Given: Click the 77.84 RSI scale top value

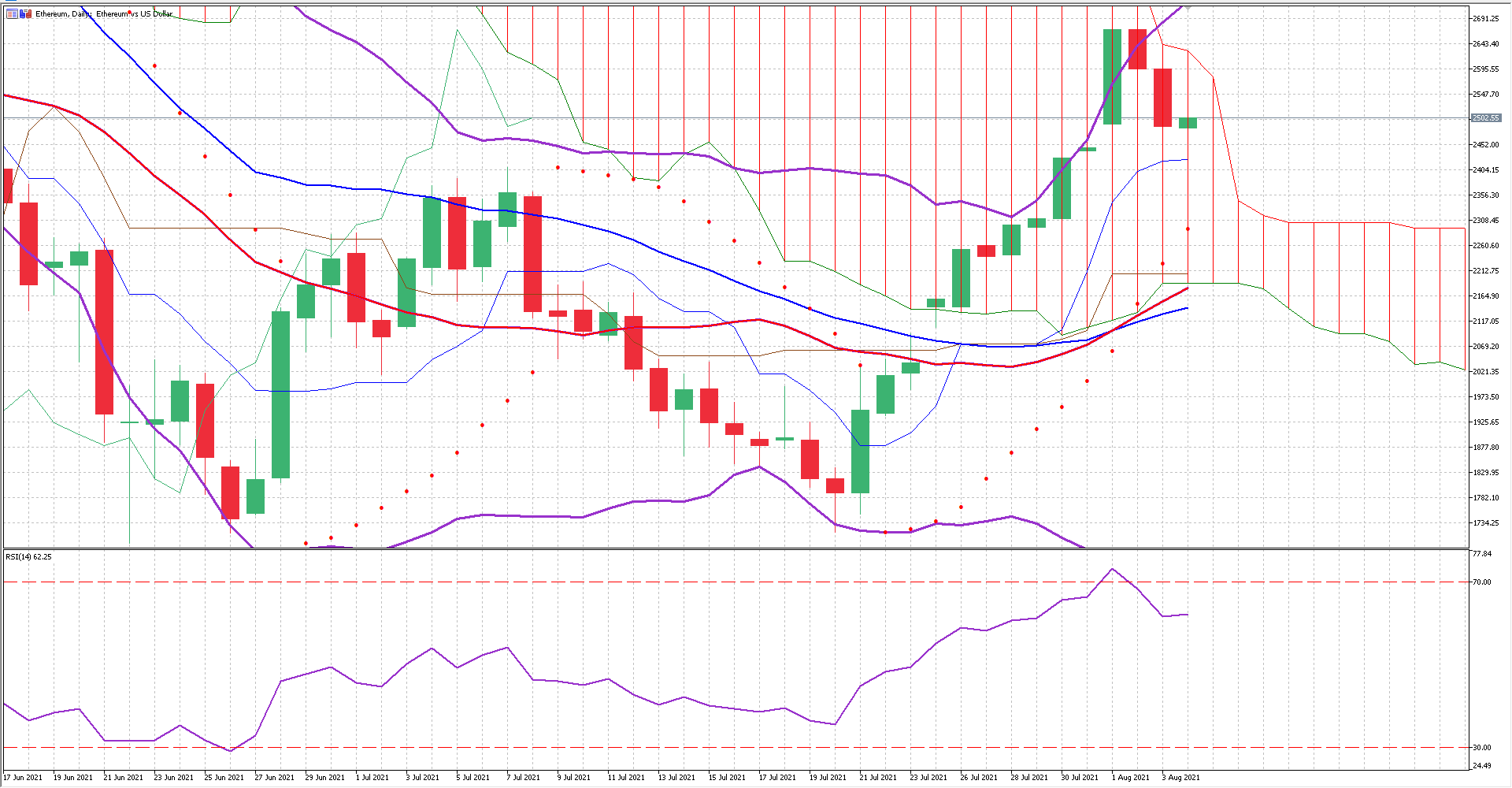Looking at the screenshot, I should tap(1481, 554).
